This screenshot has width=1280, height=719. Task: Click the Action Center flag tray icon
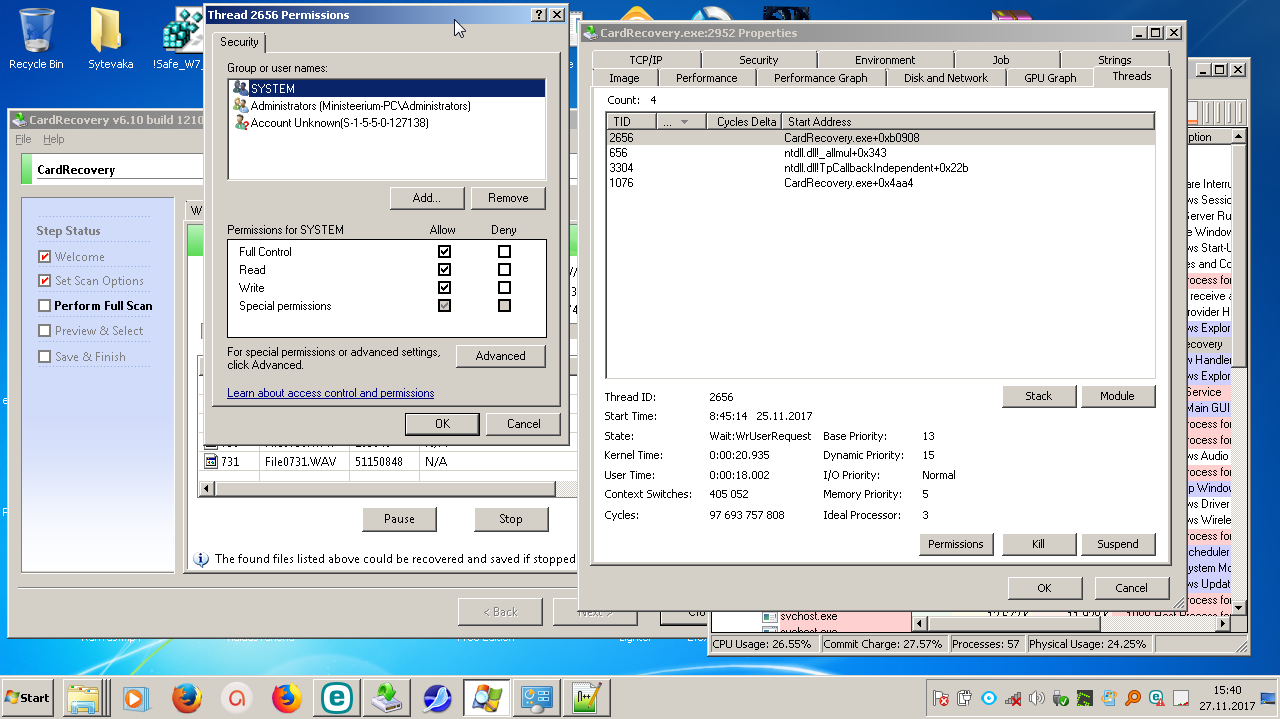click(940, 698)
